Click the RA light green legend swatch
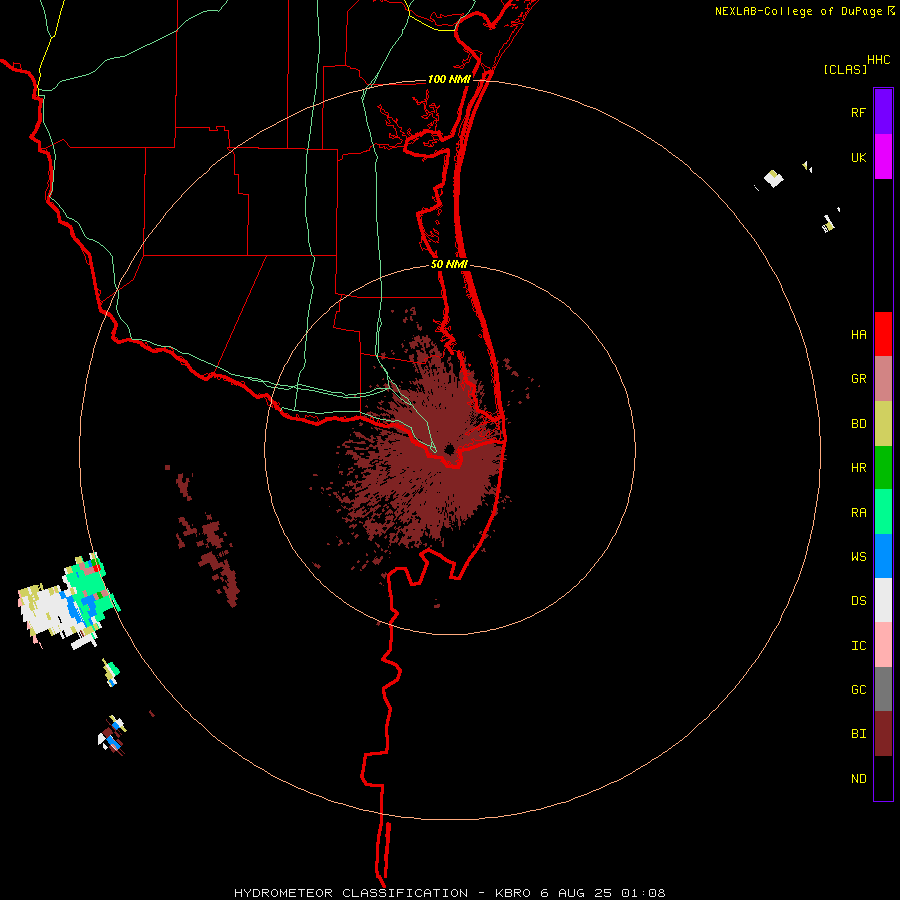This screenshot has width=900, height=900. (883, 512)
